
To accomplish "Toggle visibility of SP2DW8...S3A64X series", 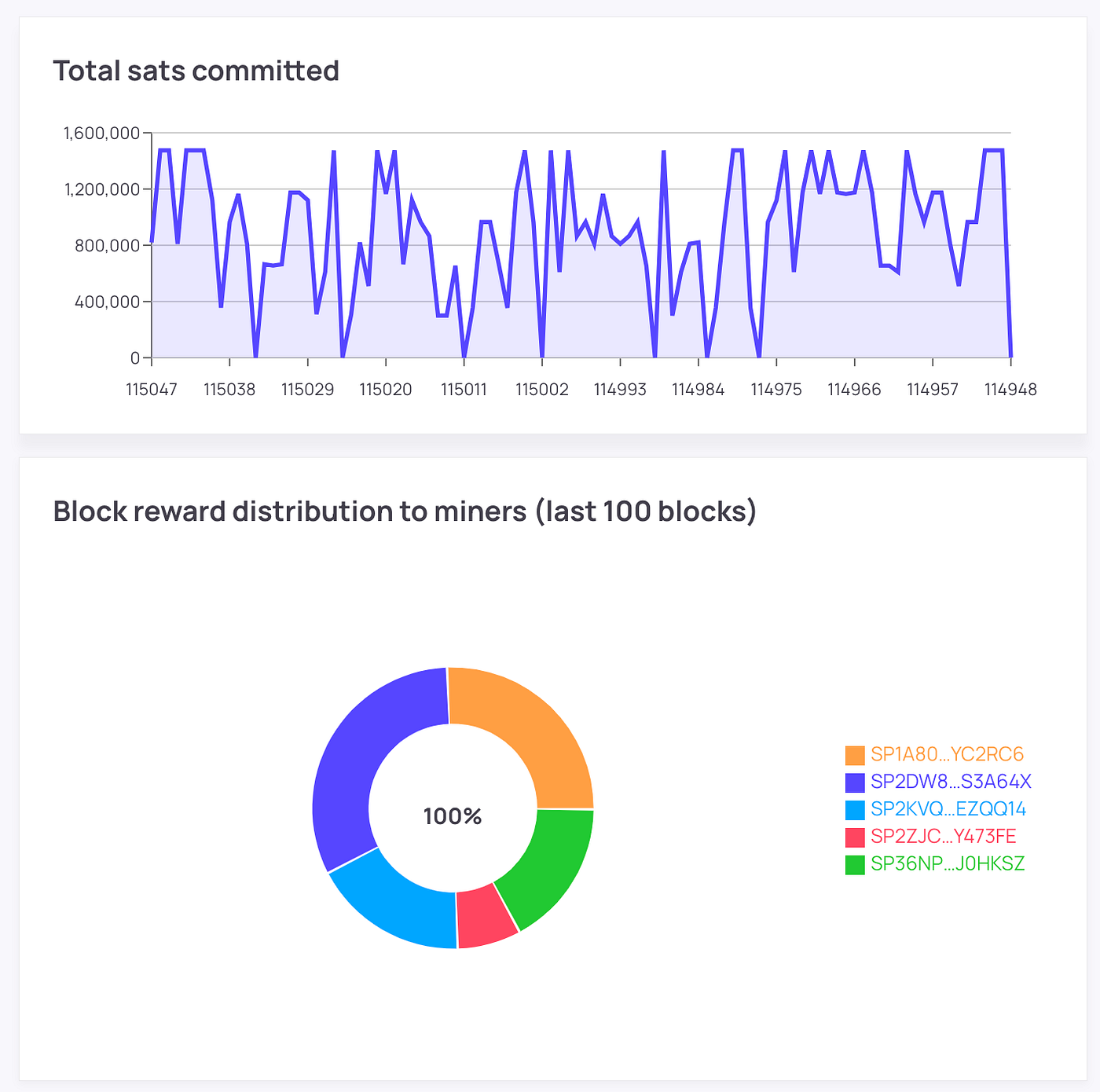I will [951, 782].
